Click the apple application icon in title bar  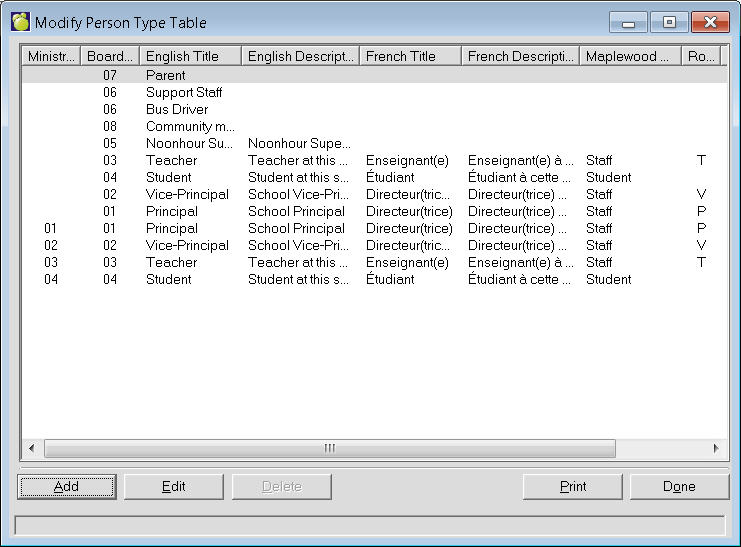coord(20,22)
